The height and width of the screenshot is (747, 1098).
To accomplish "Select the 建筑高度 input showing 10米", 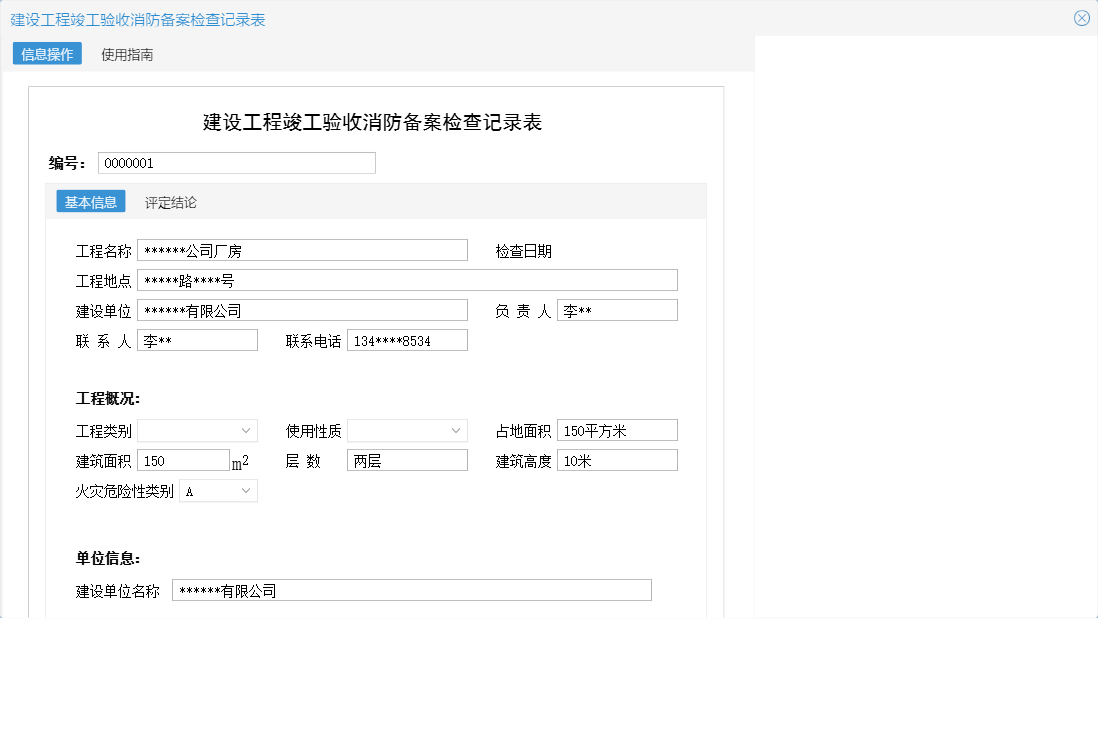I will (x=617, y=459).
